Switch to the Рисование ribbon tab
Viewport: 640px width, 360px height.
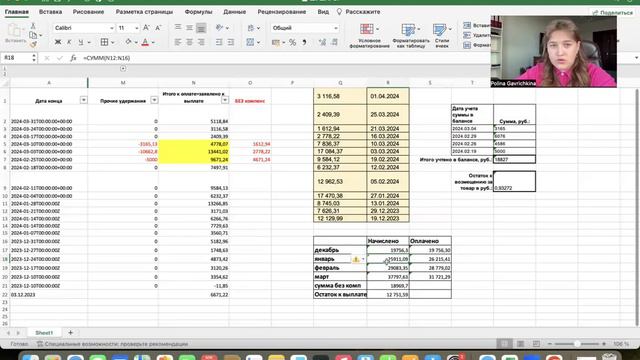tap(88, 12)
